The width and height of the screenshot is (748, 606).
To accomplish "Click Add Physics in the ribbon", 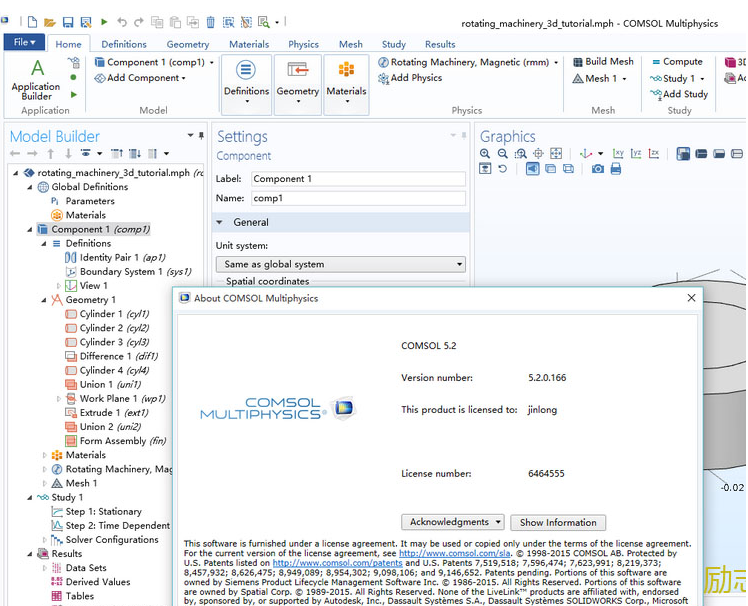I will pos(410,78).
